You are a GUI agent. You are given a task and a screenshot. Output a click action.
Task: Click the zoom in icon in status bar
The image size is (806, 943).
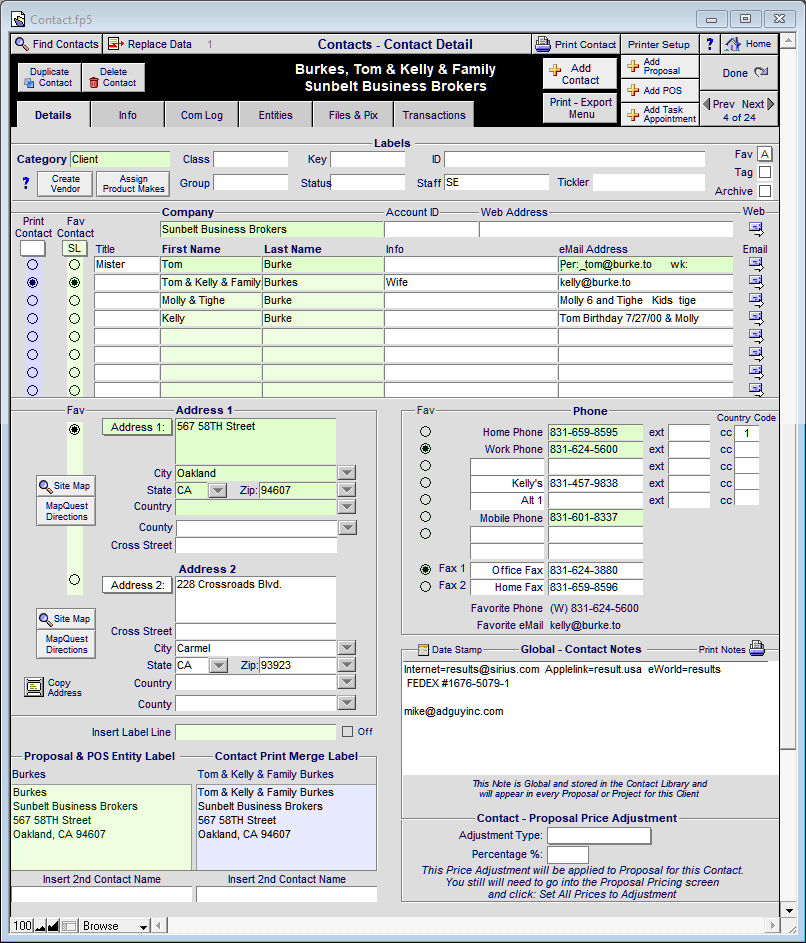[x=54, y=926]
